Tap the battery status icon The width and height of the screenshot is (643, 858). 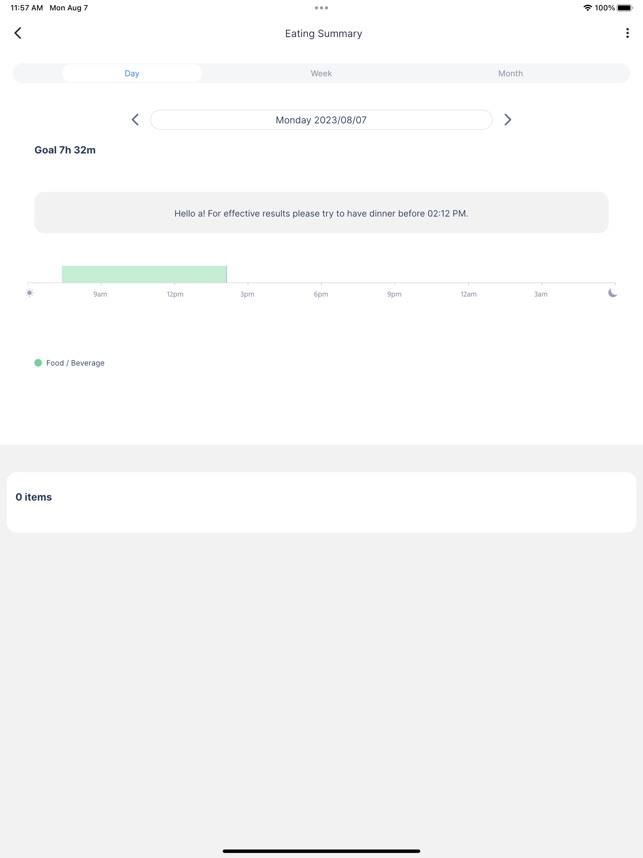[624, 8]
